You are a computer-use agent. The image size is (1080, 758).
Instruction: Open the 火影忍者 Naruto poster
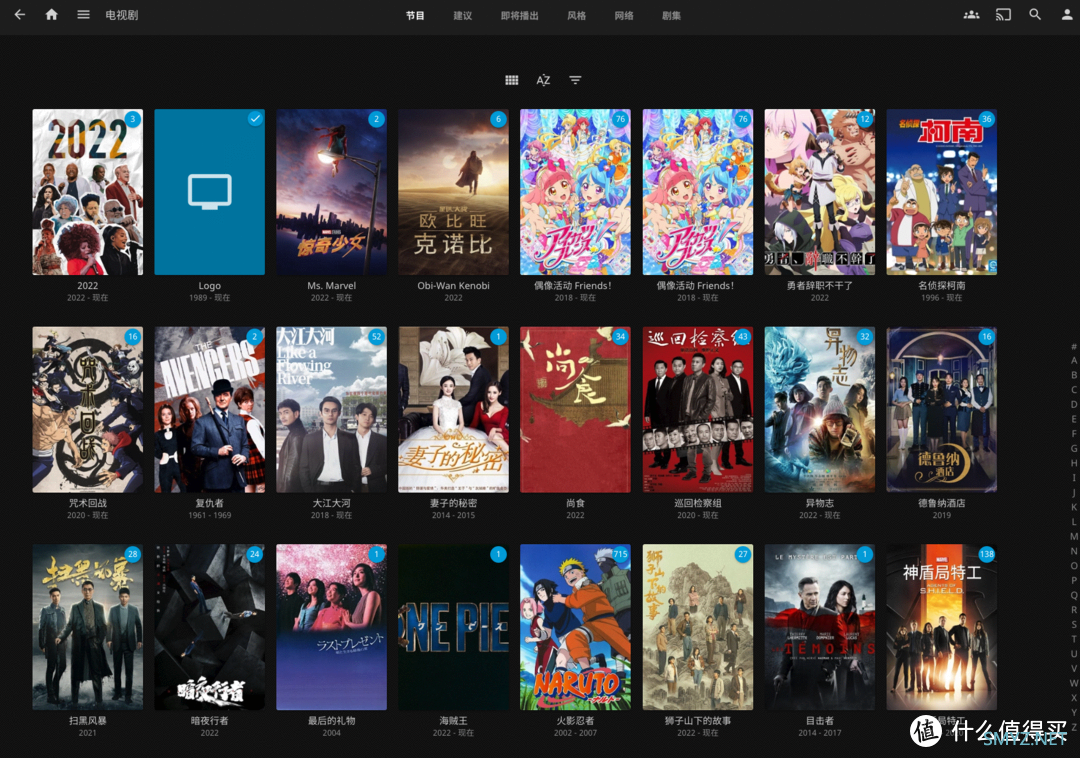pos(575,627)
